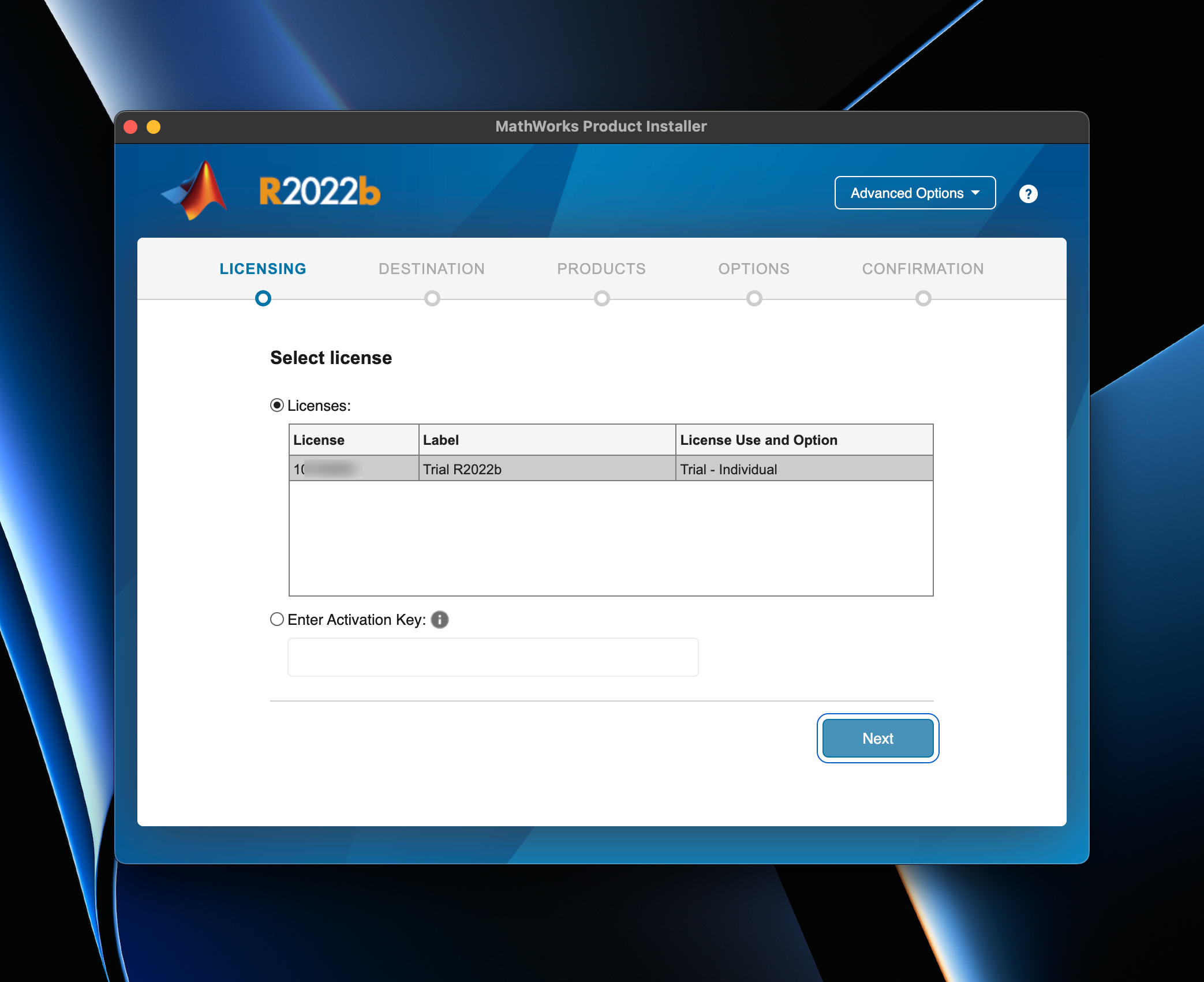Switch to the PRODUCTS tab
The width and height of the screenshot is (1204, 982).
[x=601, y=268]
